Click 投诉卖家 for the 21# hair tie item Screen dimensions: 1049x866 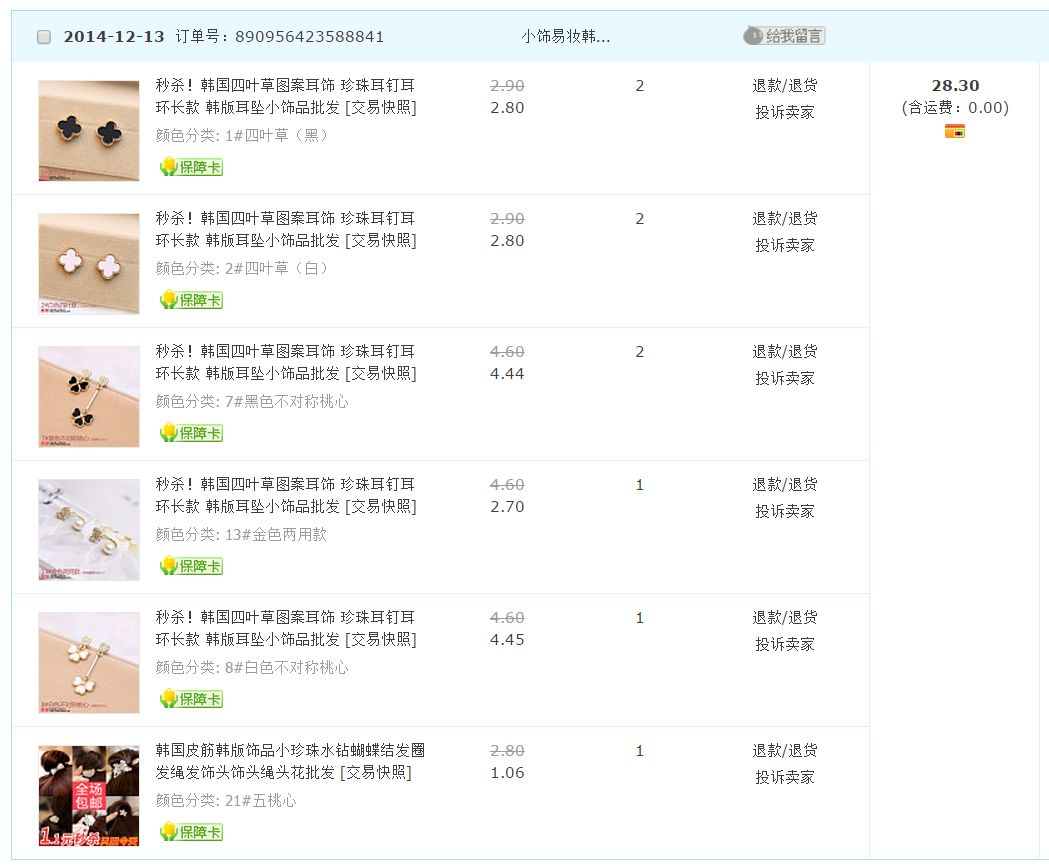784,777
